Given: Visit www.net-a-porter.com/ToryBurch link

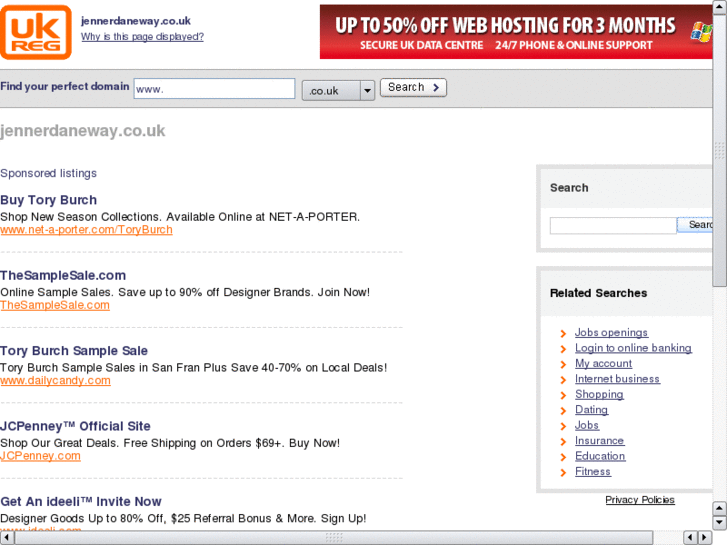Looking at the screenshot, I should pos(86,230).
